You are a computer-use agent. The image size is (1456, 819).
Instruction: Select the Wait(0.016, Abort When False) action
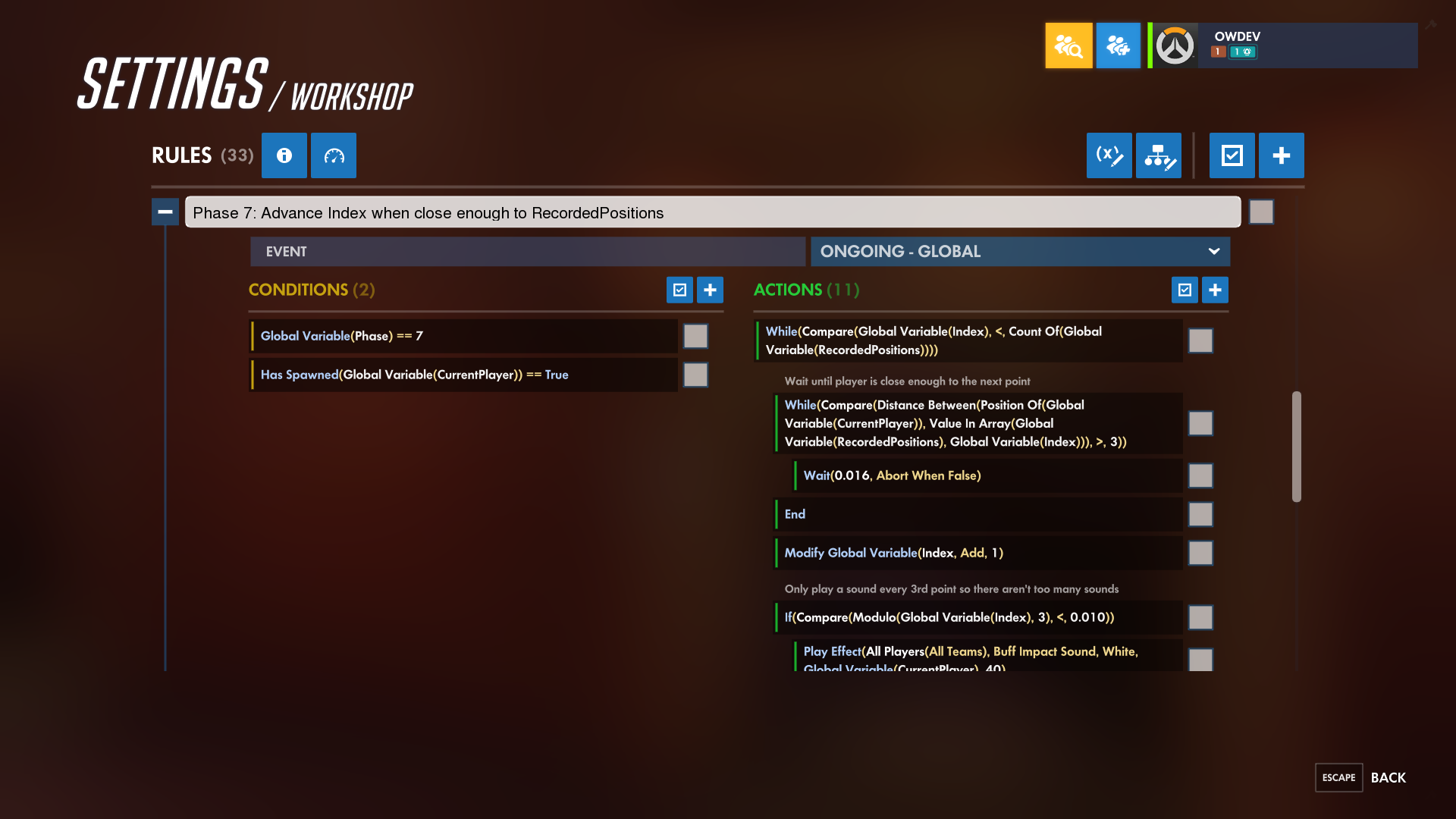[x=988, y=475]
